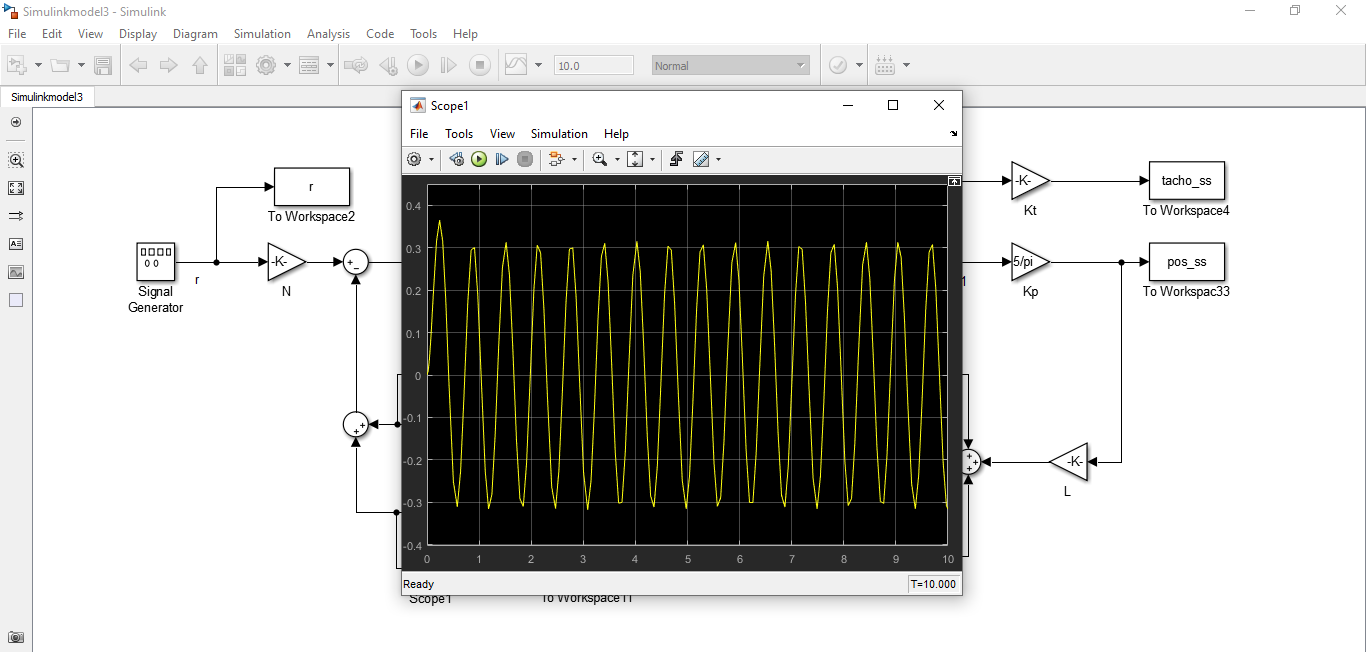Open the Simulink Analysis menu
This screenshot has height=652, width=1366.
click(328, 34)
